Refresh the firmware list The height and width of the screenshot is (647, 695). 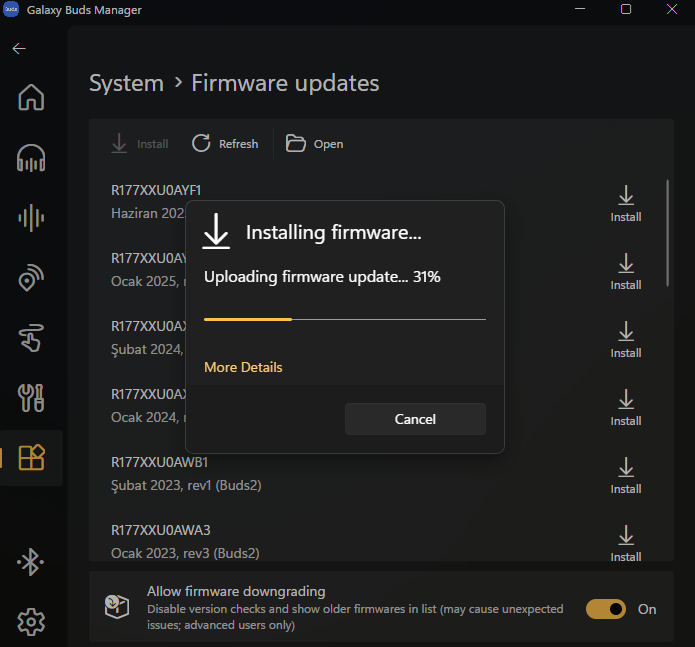click(x=225, y=144)
